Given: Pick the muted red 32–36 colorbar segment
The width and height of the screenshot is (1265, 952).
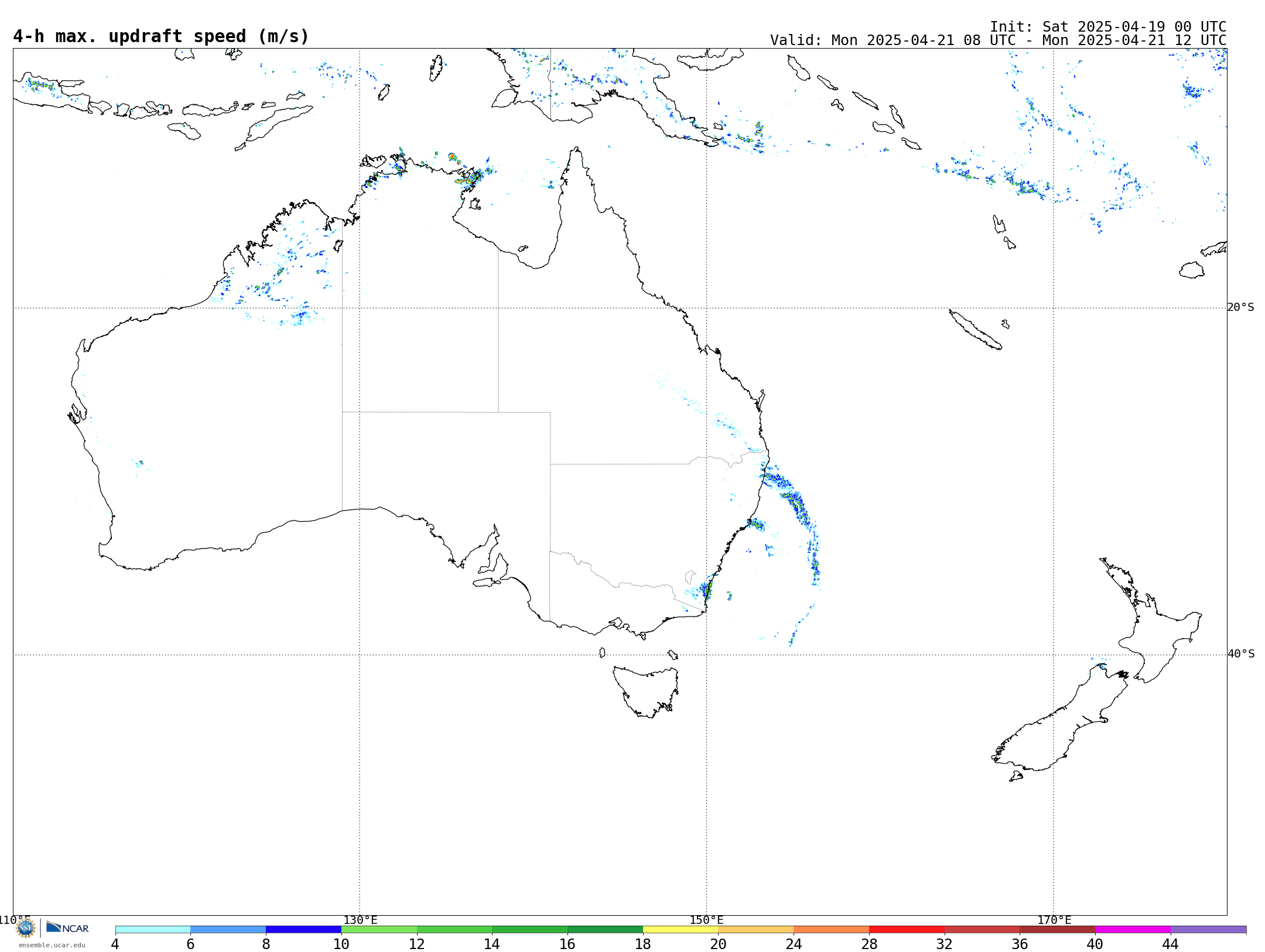Looking at the screenshot, I should click(982, 930).
